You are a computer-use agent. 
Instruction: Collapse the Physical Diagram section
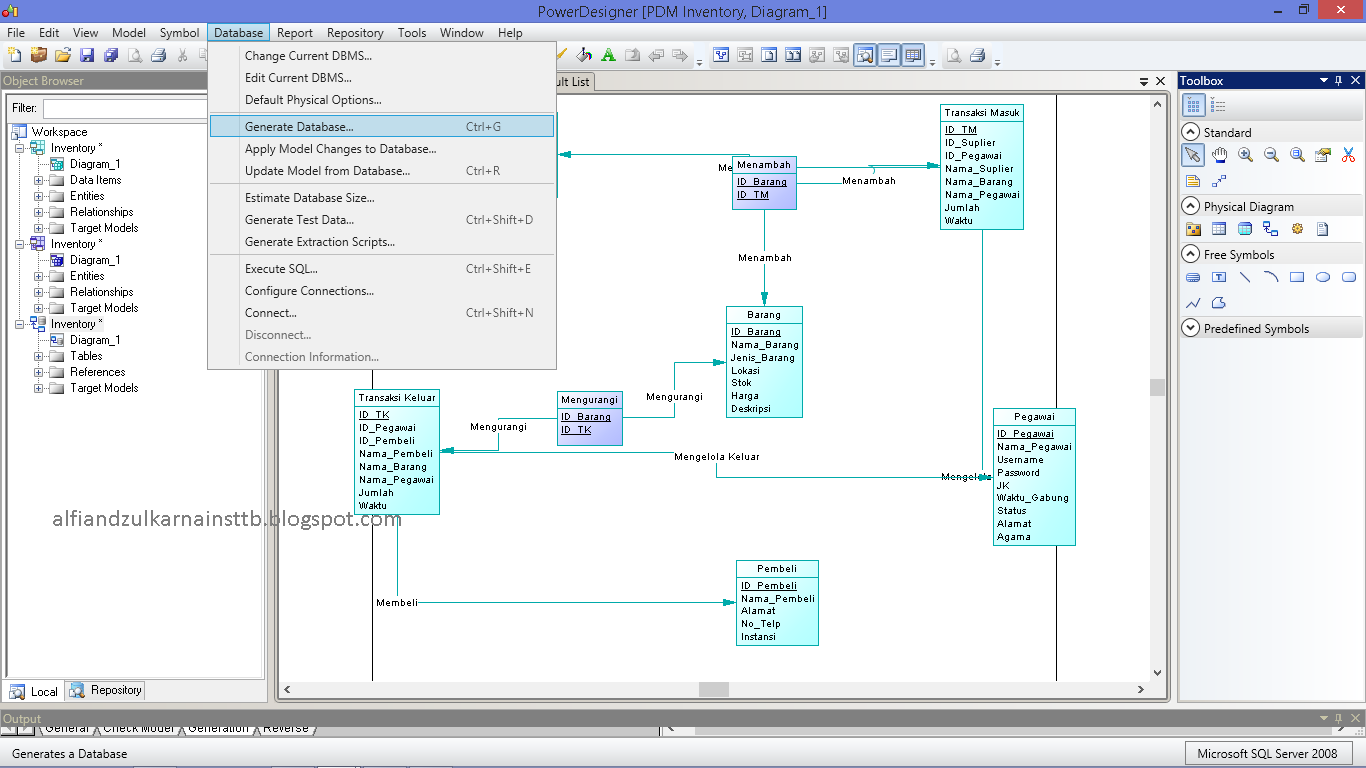(x=1191, y=205)
